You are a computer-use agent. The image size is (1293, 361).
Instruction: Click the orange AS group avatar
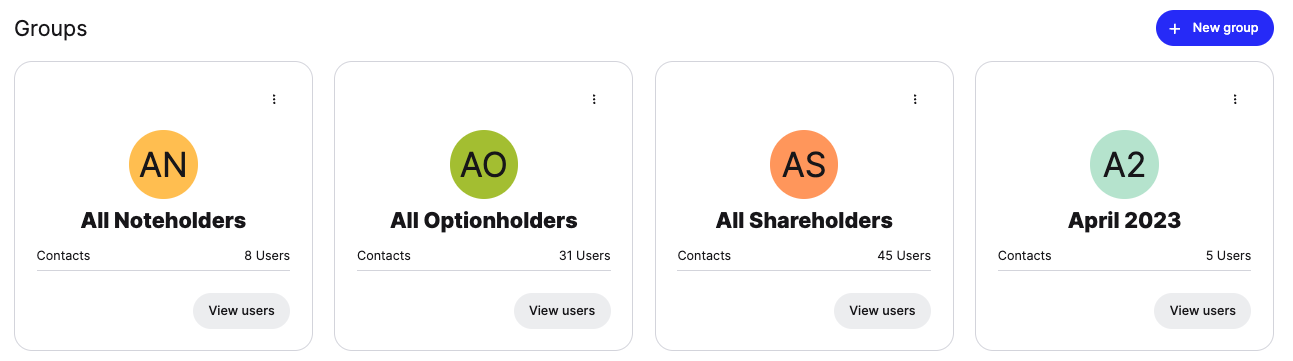(804, 164)
